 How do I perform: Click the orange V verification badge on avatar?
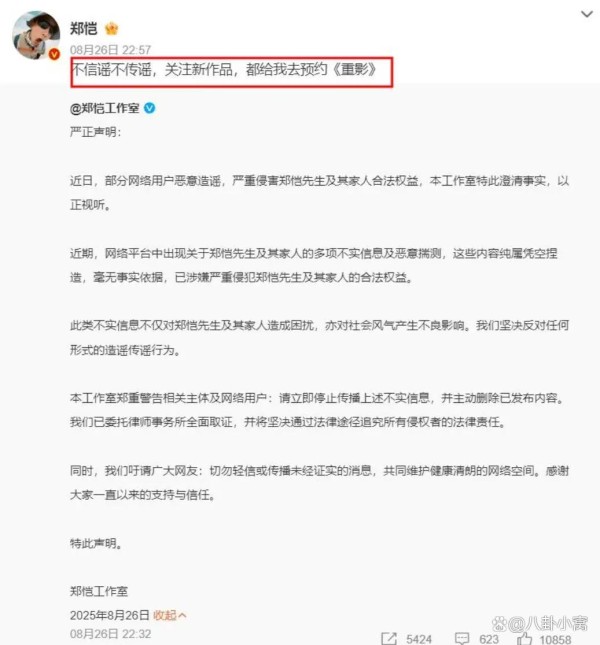tap(54, 54)
